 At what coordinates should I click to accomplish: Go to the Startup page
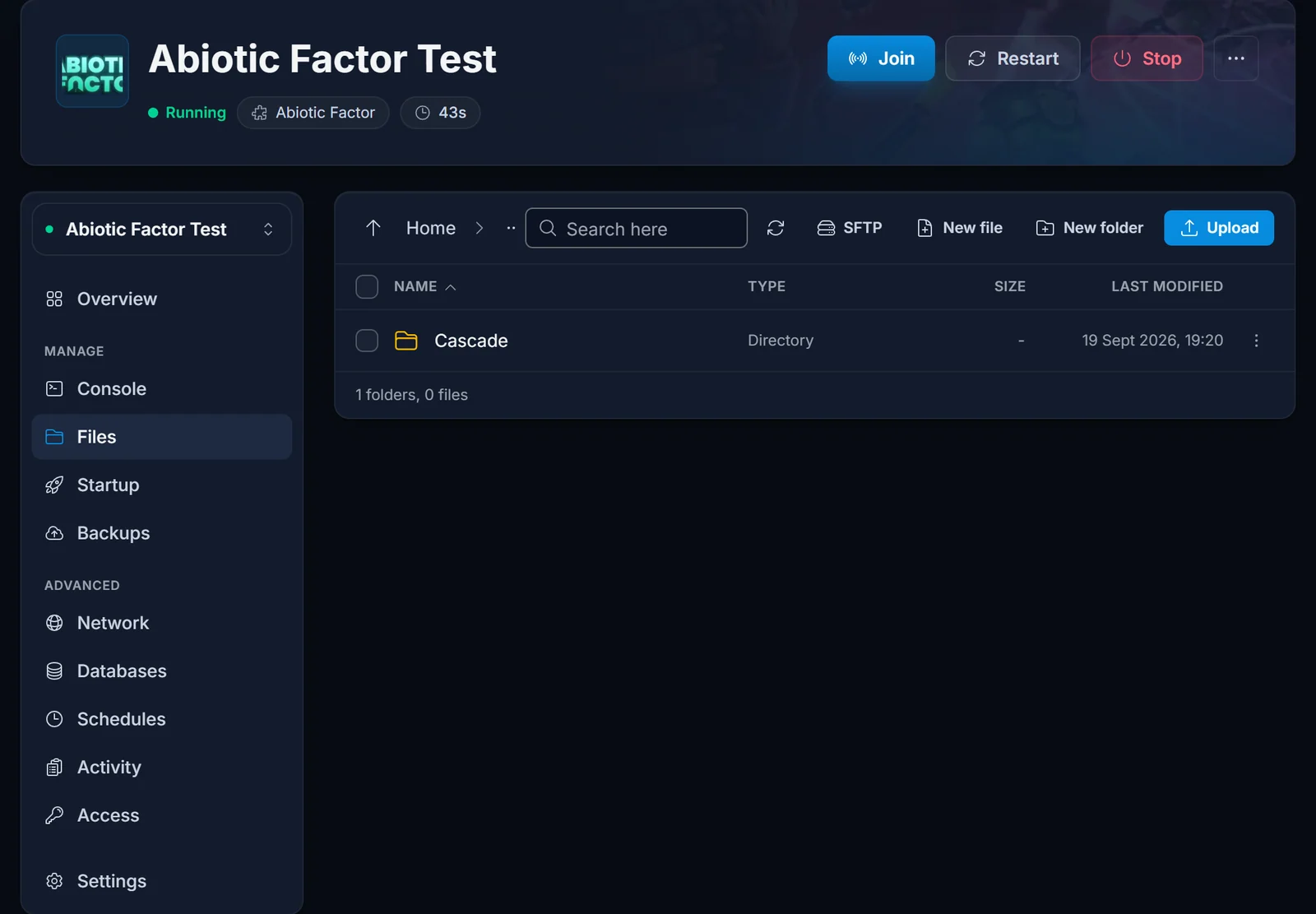162,485
